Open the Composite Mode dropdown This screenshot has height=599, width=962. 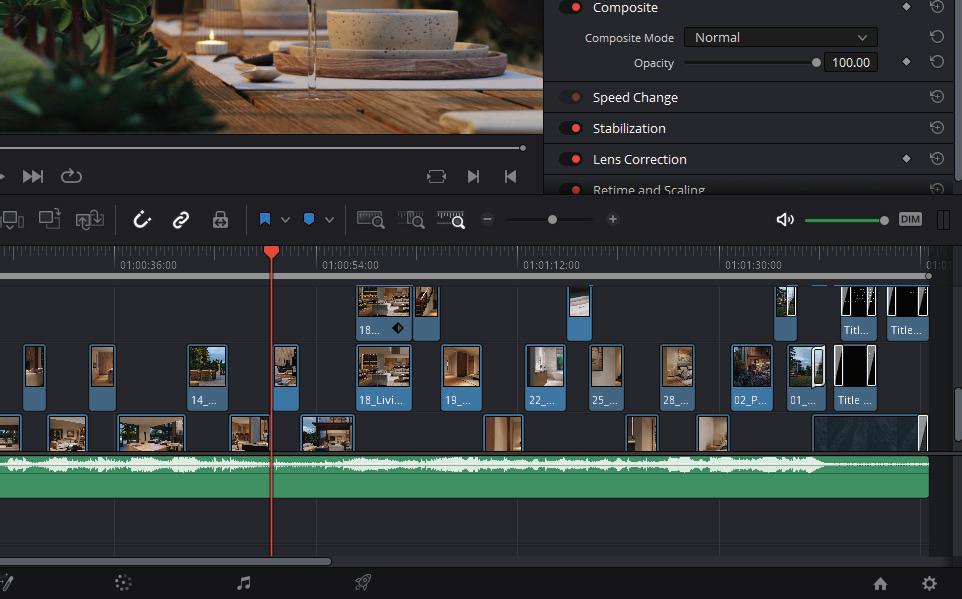pyautogui.click(x=780, y=37)
